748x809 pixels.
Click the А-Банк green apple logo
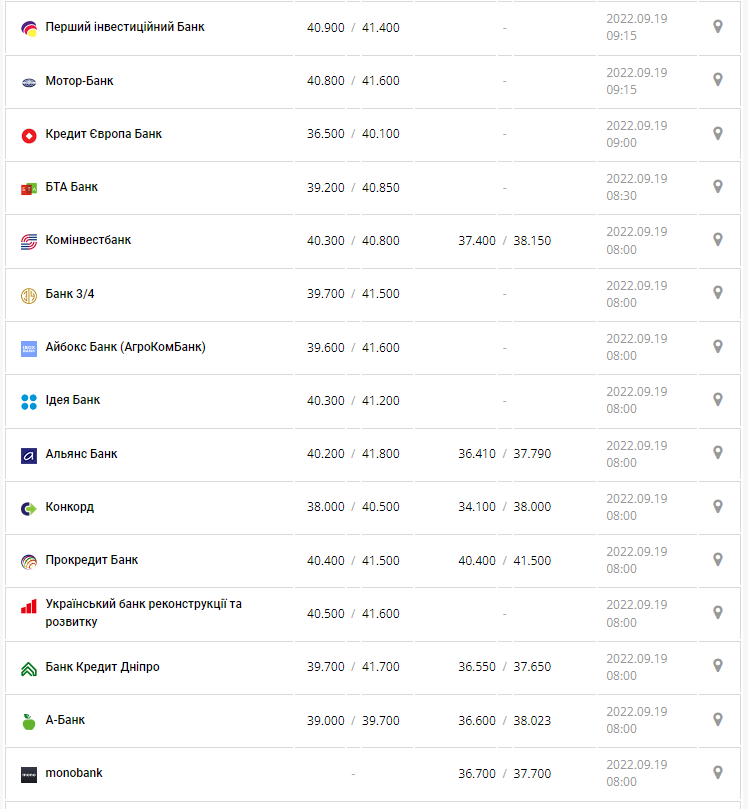click(x=28, y=720)
